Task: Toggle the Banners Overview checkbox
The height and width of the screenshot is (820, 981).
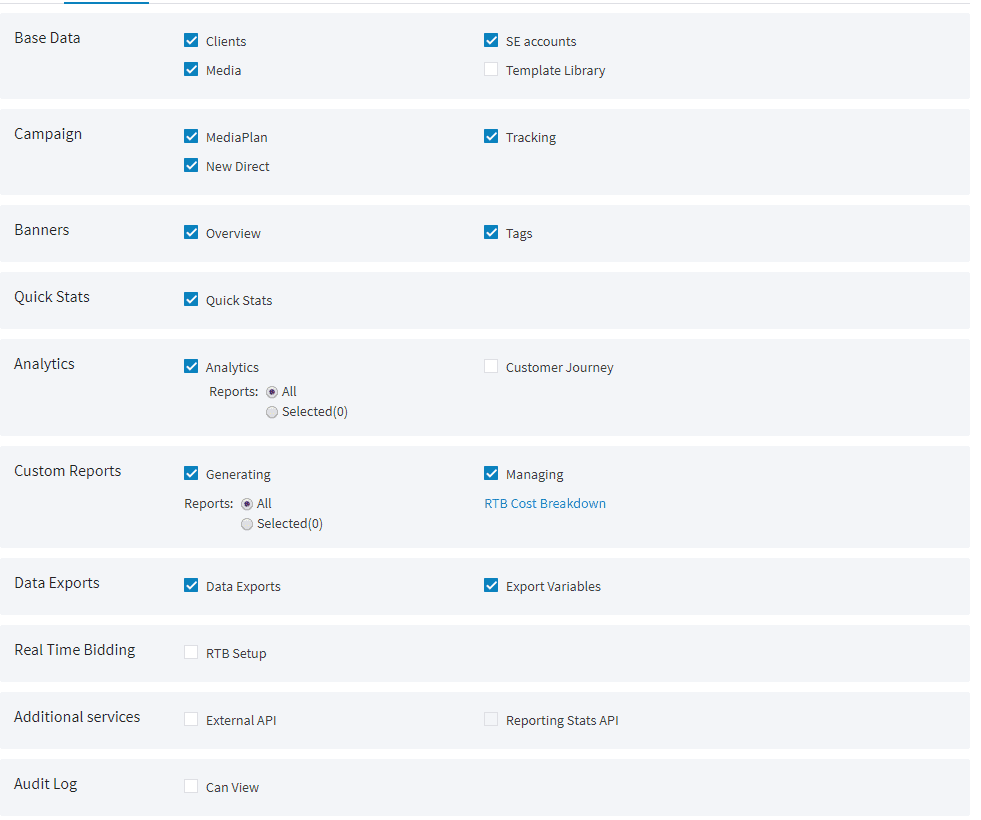Action: pos(191,233)
